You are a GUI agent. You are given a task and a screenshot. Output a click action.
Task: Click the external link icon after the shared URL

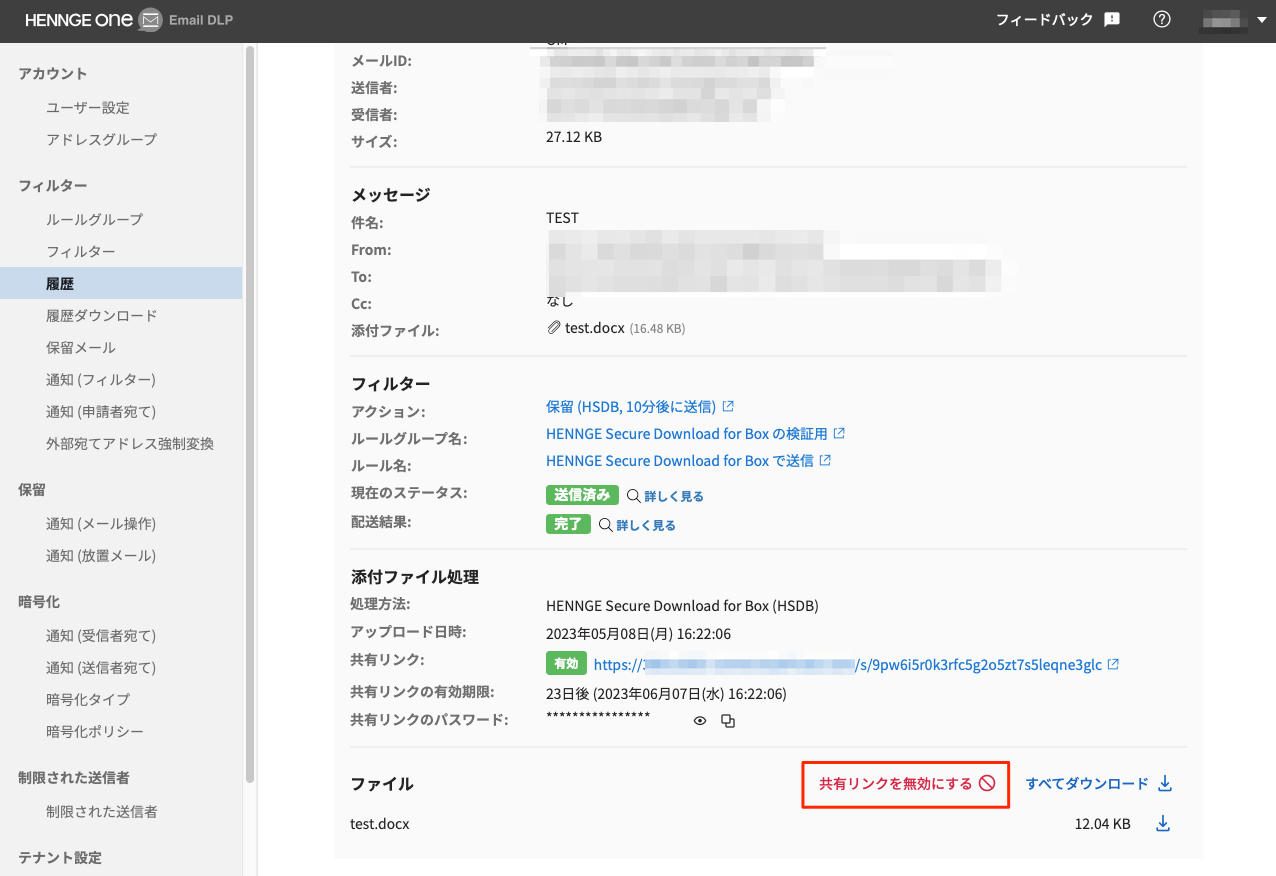(x=1113, y=664)
